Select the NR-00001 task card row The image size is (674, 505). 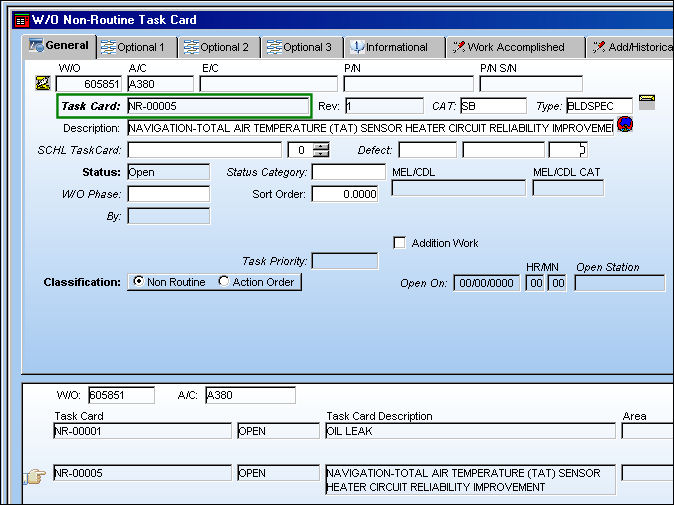coord(142,431)
